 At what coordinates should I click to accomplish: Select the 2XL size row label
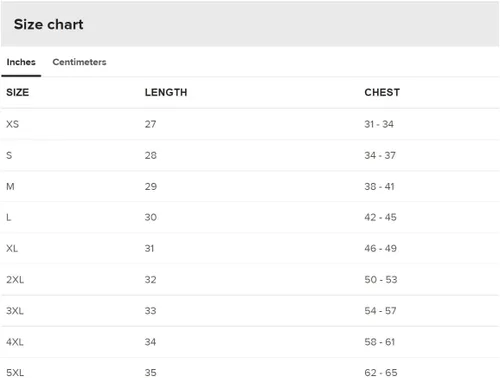pyautogui.click(x=15, y=280)
